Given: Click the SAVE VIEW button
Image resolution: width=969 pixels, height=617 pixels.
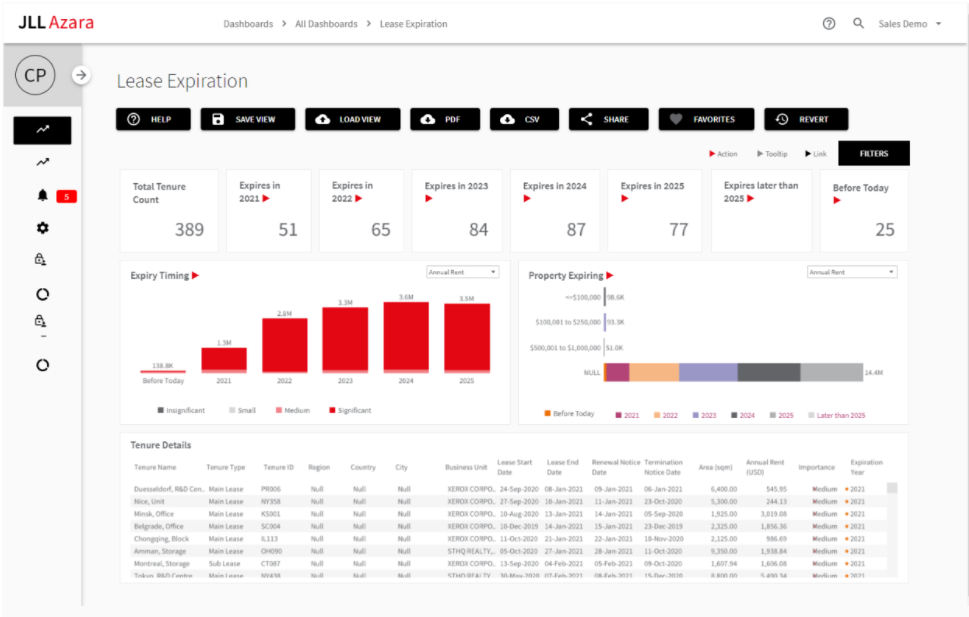Looking at the screenshot, I should point(248,119).
